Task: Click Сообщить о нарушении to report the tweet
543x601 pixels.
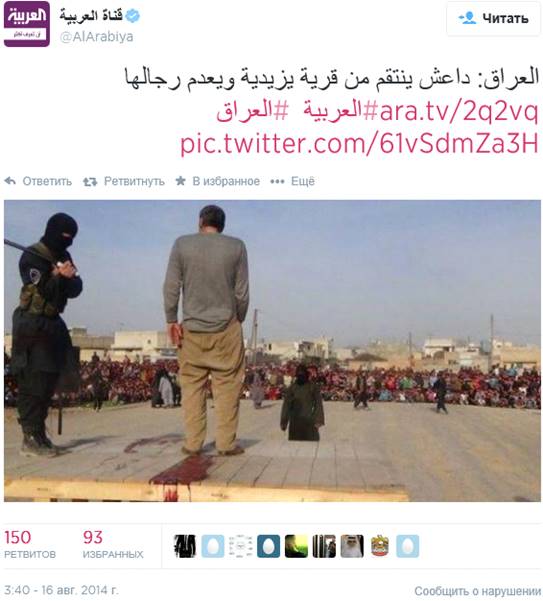Action: coord(477,591)
